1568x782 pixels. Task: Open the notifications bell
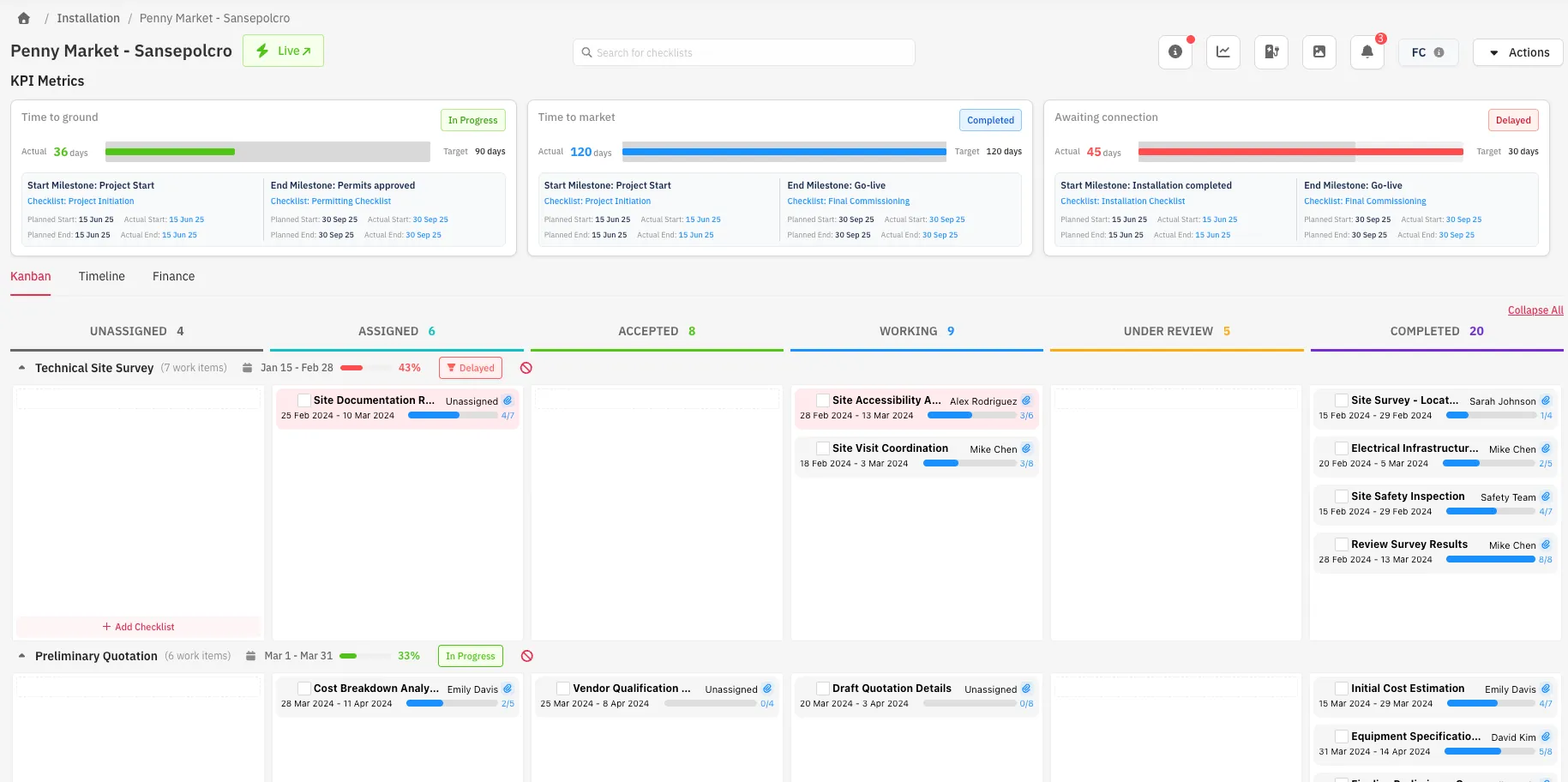(1367, 52)
